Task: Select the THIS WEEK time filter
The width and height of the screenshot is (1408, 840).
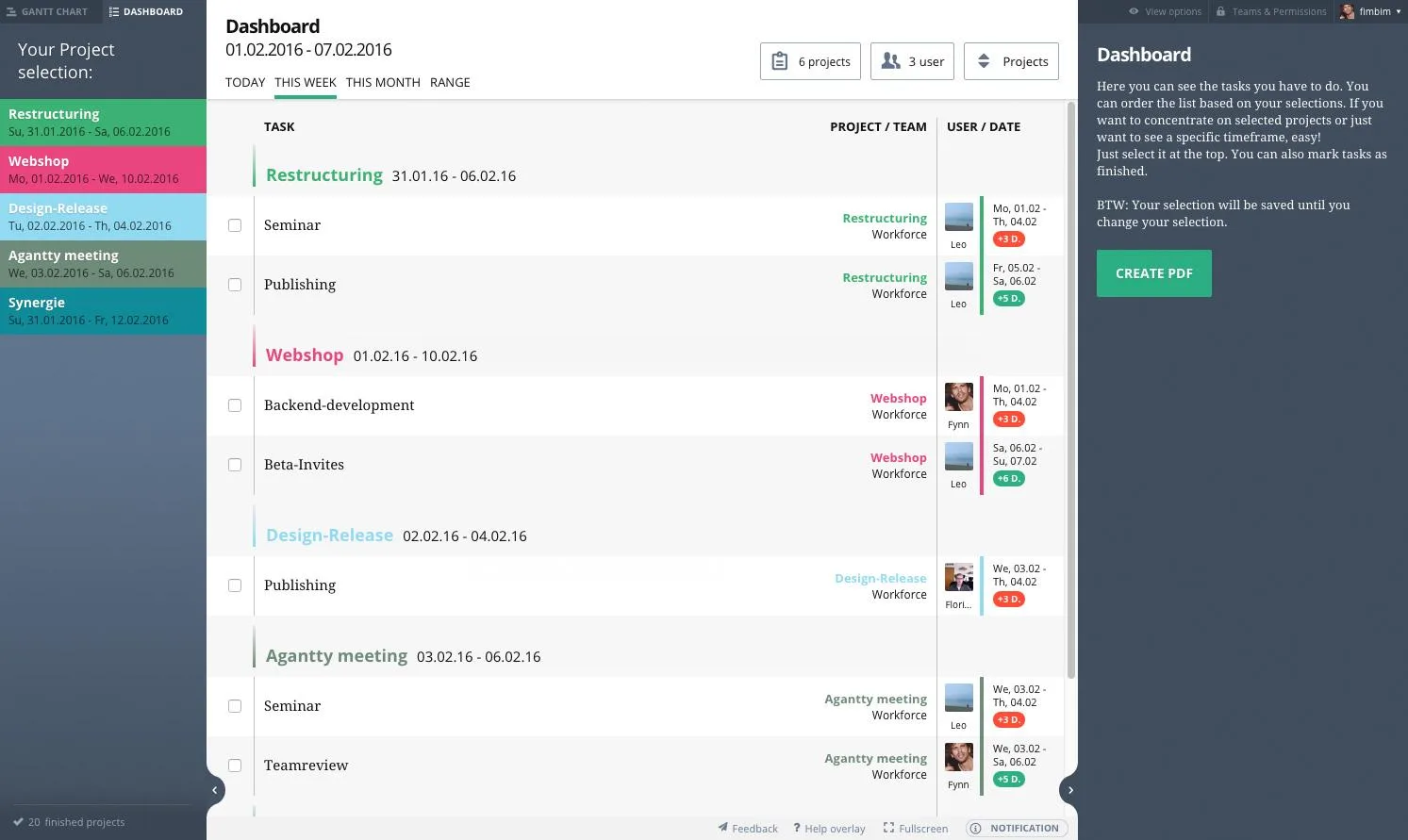Action: [306, 82]
